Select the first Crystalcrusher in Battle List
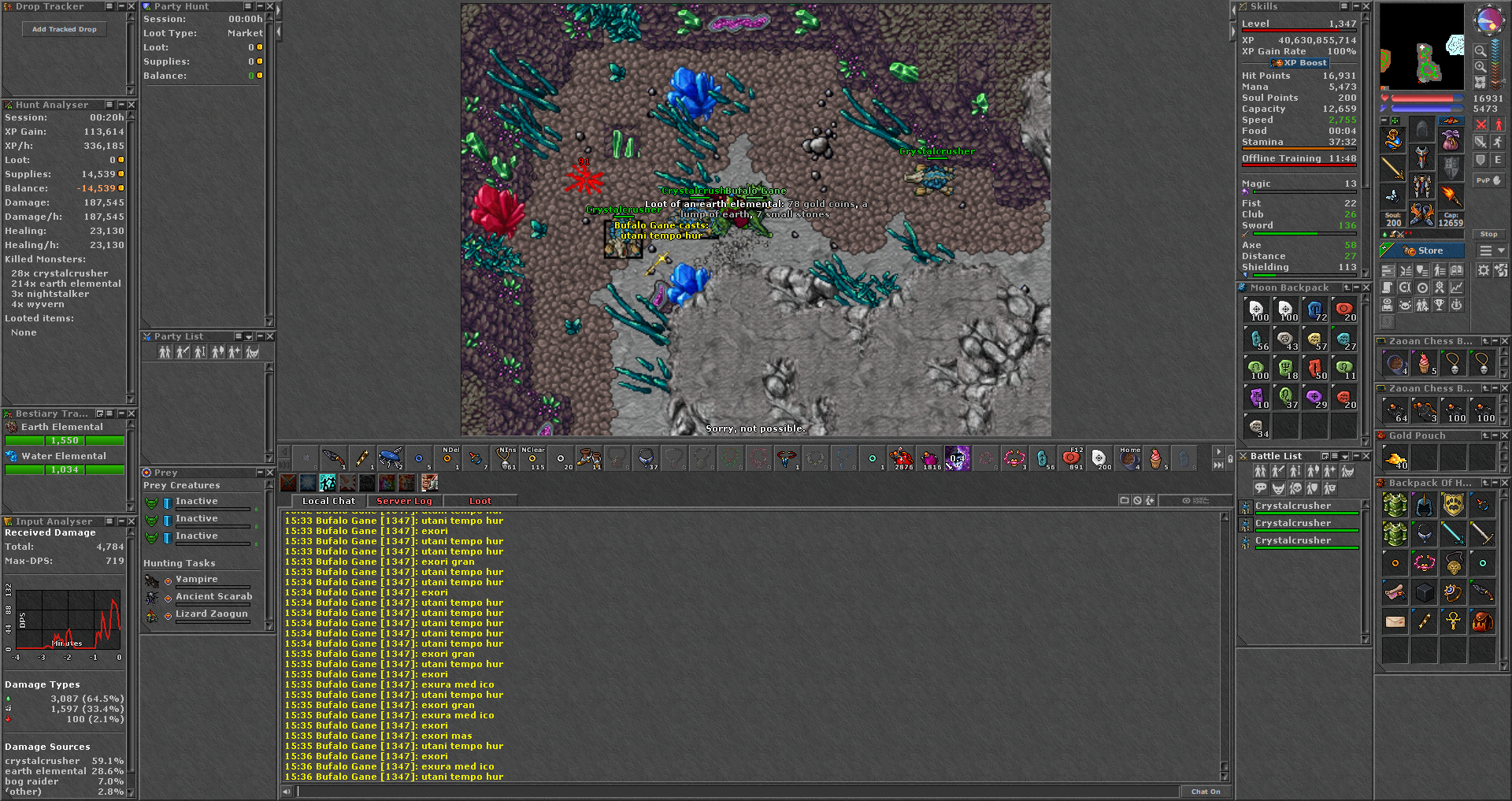 click(x=1299, y=506)
